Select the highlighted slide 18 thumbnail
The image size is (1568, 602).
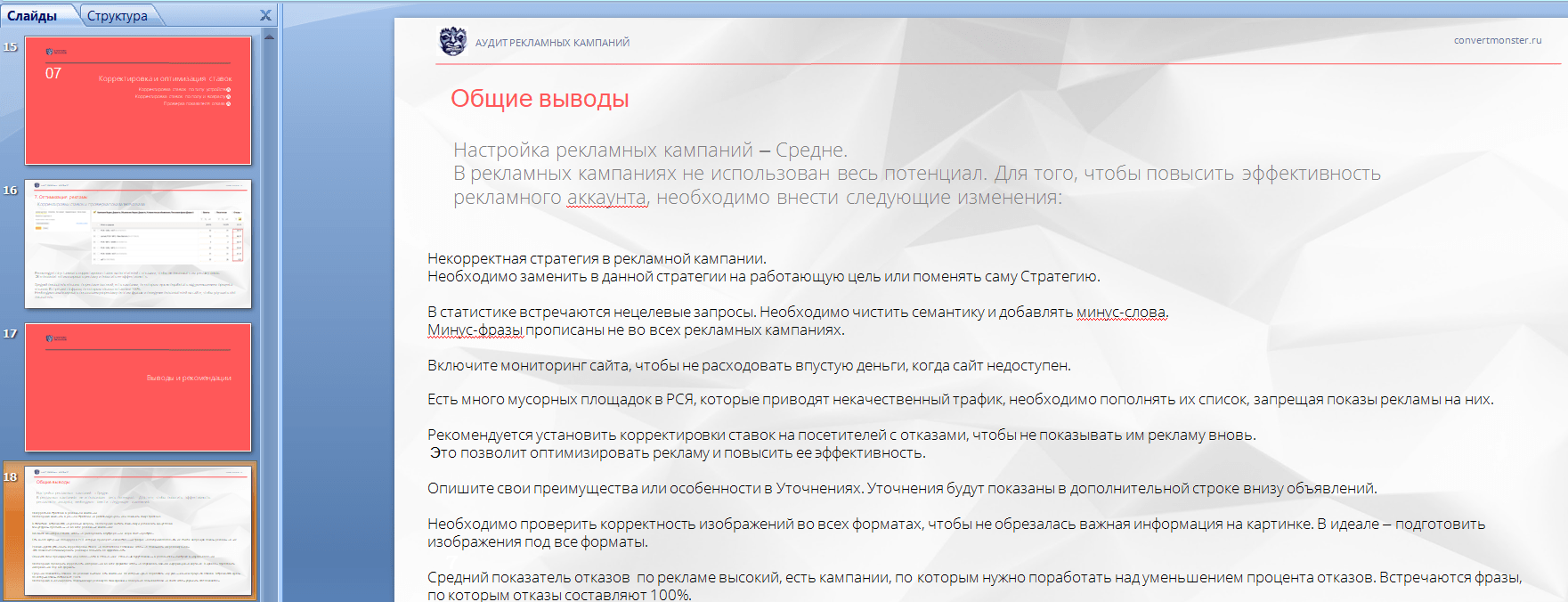pyautogui.click(x=138, y=531)
